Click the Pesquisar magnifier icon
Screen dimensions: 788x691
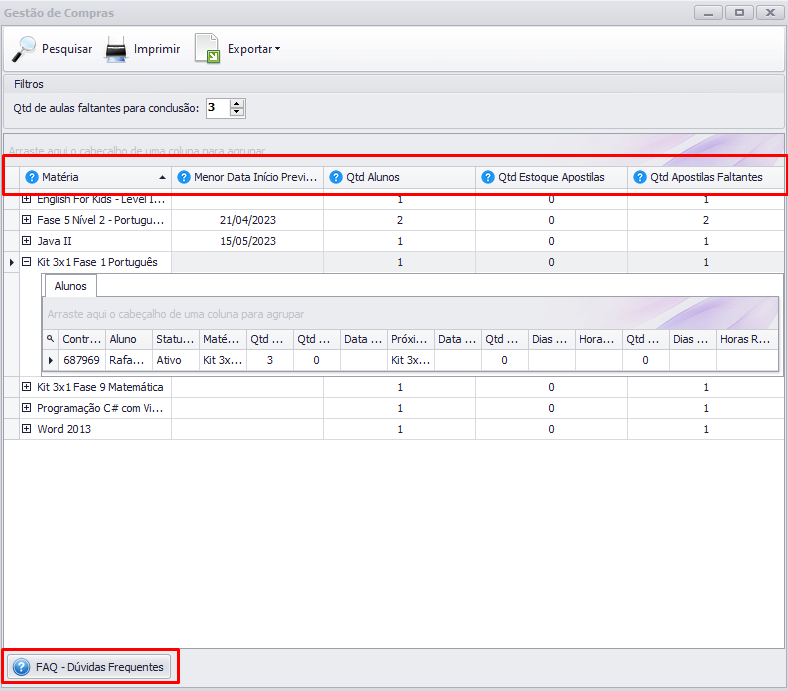(x=24, y=48)
